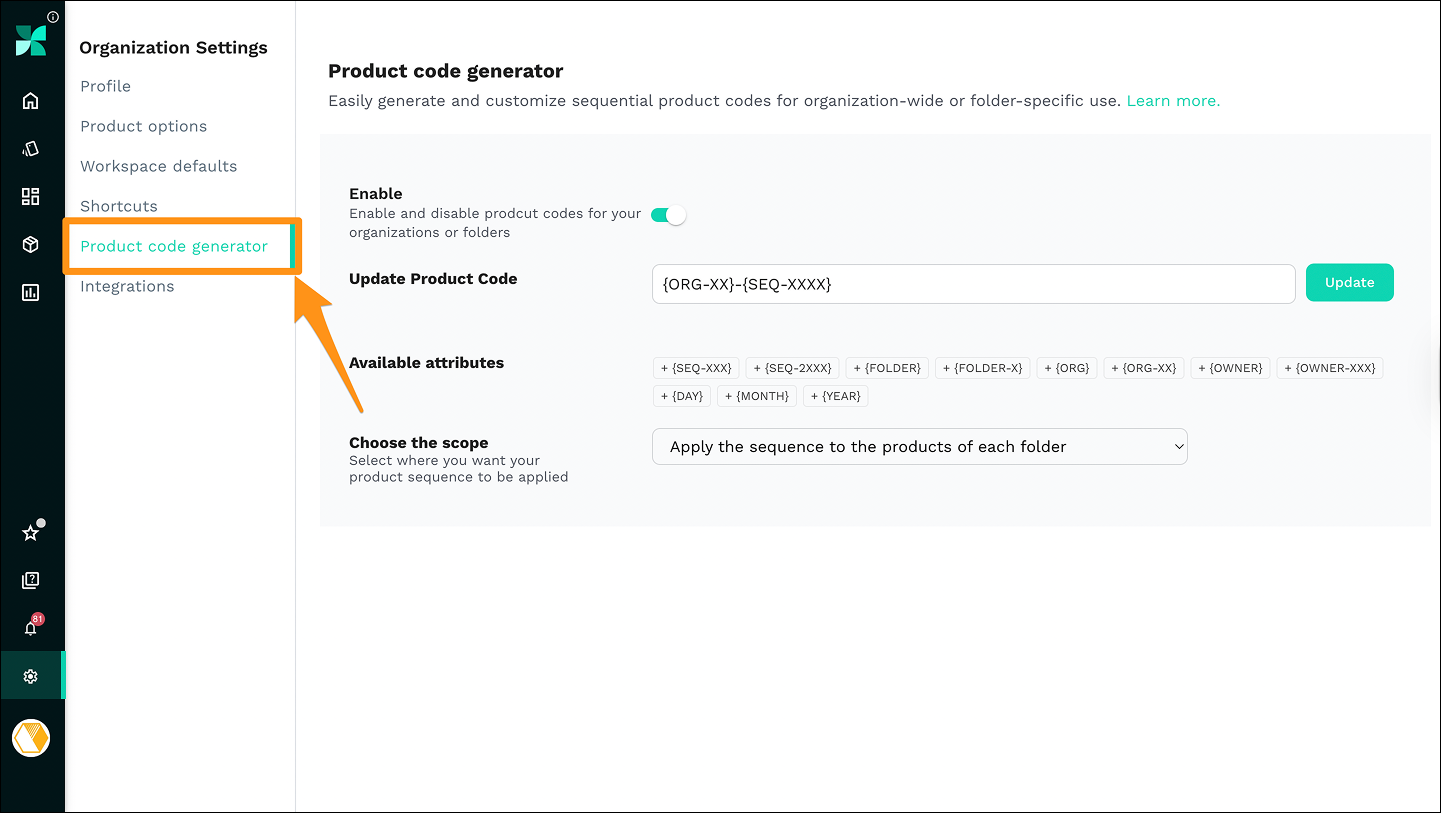Select the cube-shaped Products icon
This screenshot has height=813, width=1441.
coord(30,244)
